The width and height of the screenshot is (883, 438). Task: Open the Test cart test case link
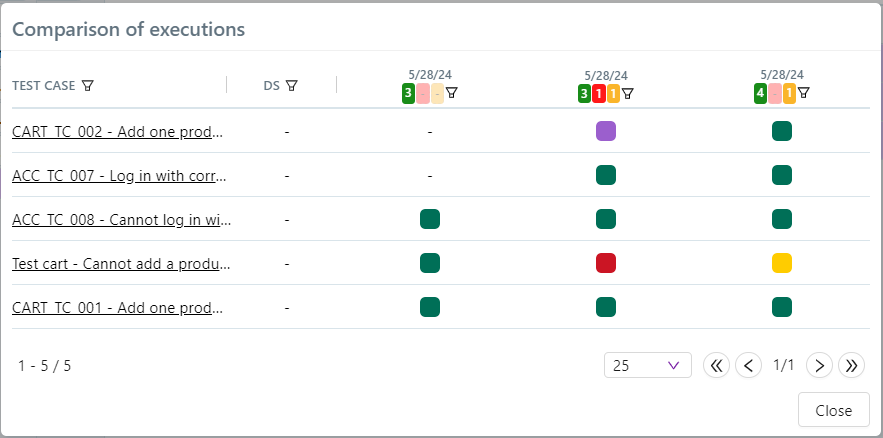point(118,264)
